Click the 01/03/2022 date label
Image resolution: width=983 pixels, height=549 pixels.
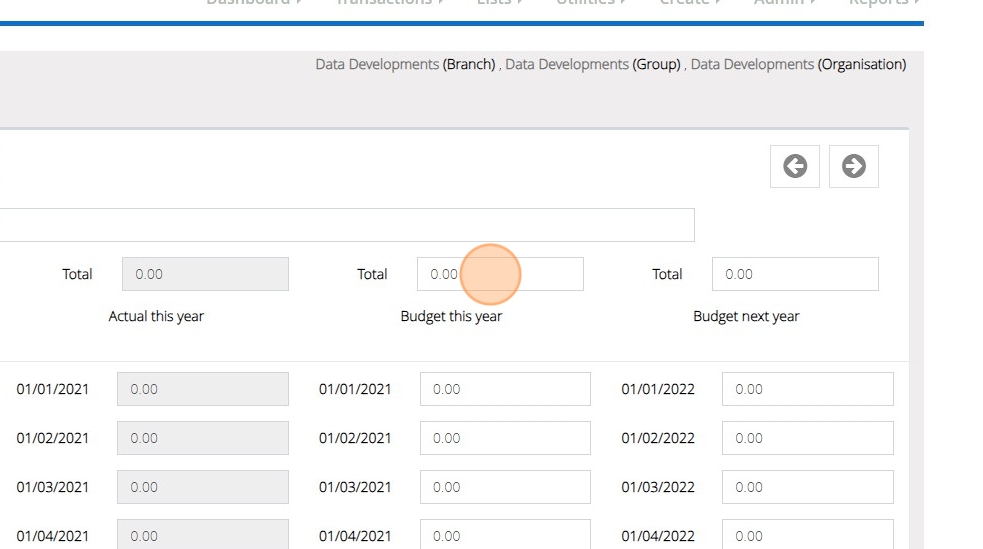[658, 487]
